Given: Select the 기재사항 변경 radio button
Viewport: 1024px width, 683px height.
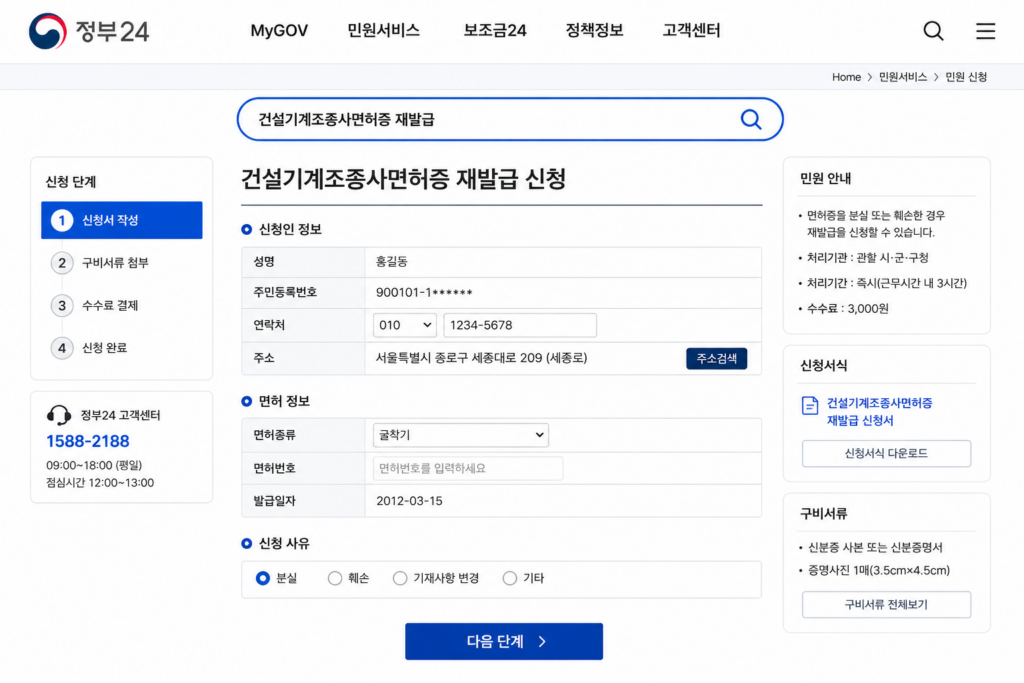Looking at the screenshot, I should [x=400, y=578].
